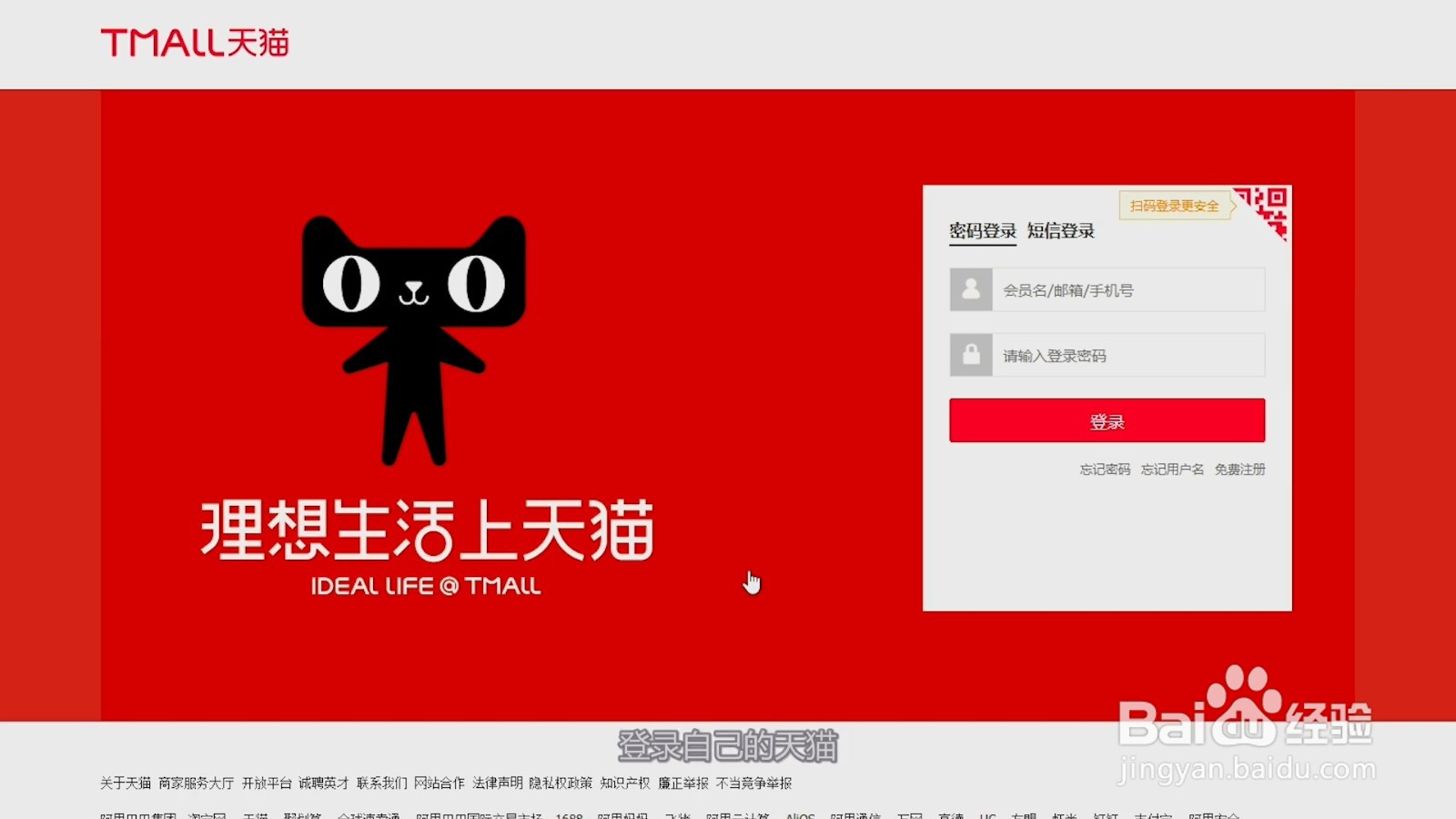1456x819 pixels.
Task: Open the 诚聘英才 footer link
Action: (x=324, y=784)
